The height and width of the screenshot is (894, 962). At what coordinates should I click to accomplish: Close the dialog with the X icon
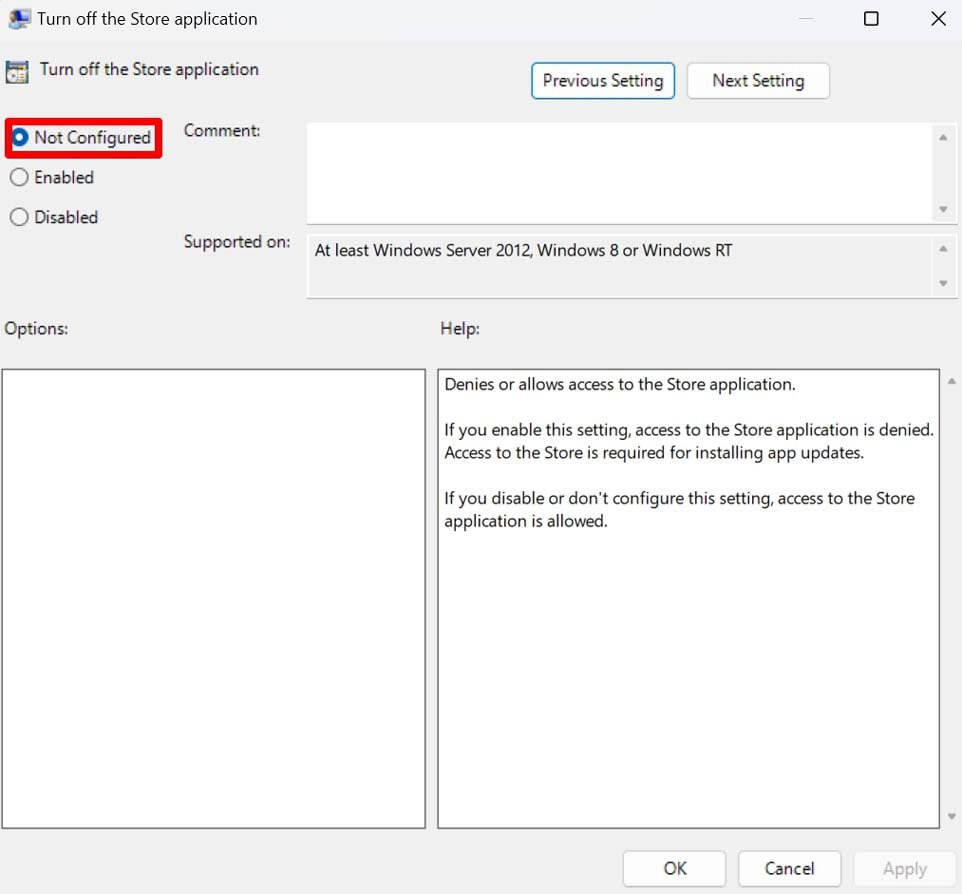pyautogui.click(x=938, y=19)
